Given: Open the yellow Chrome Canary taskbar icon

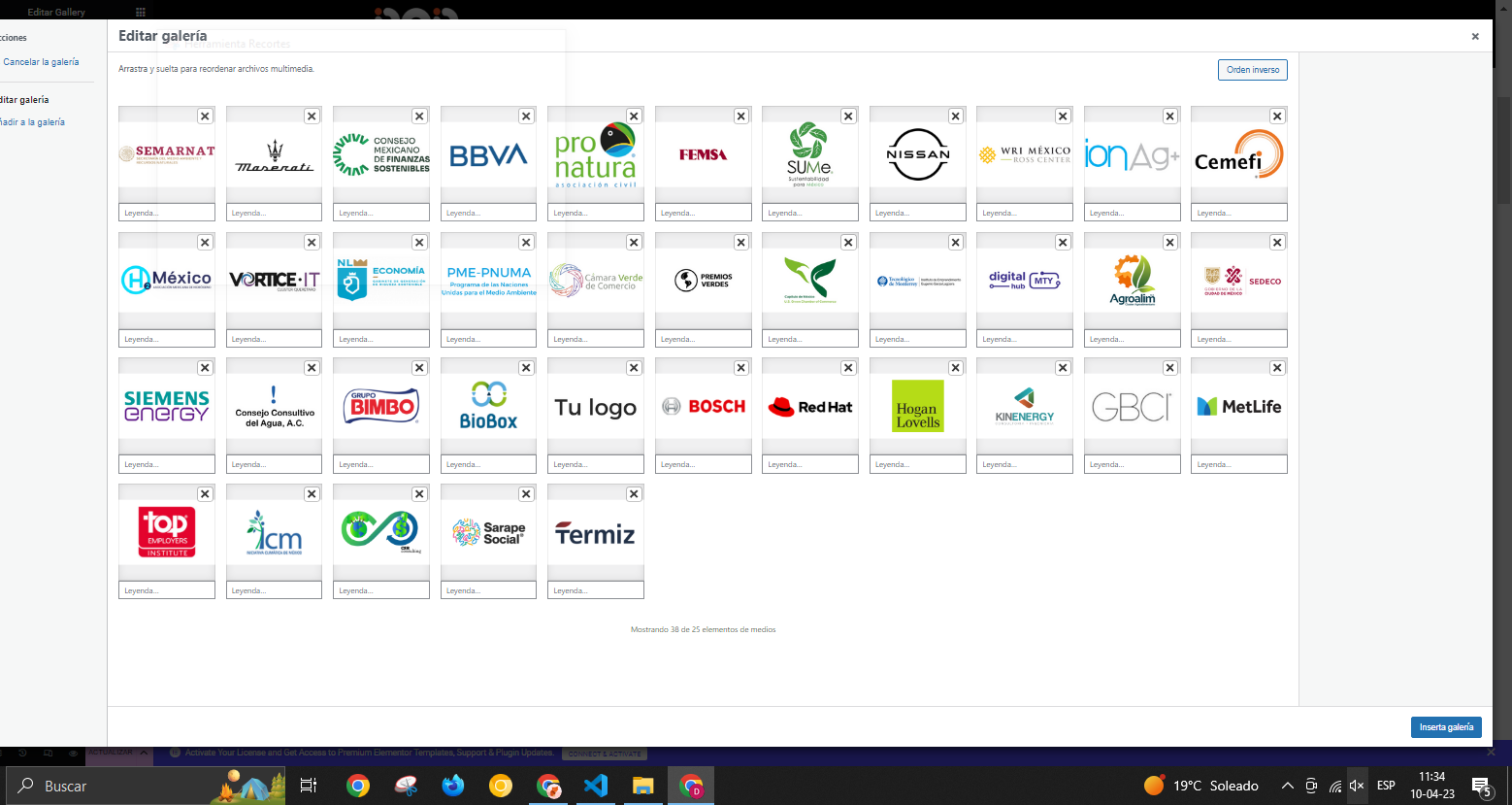Looking at the screenshot, I should 501,786.
